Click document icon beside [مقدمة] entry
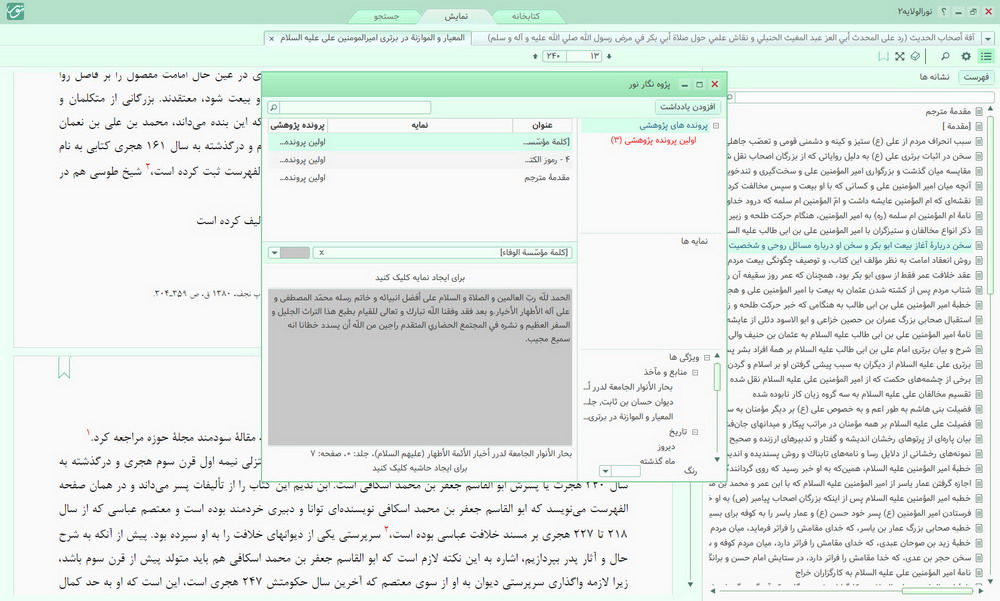This screenshot has height=601, width=1000. [979, 126]
